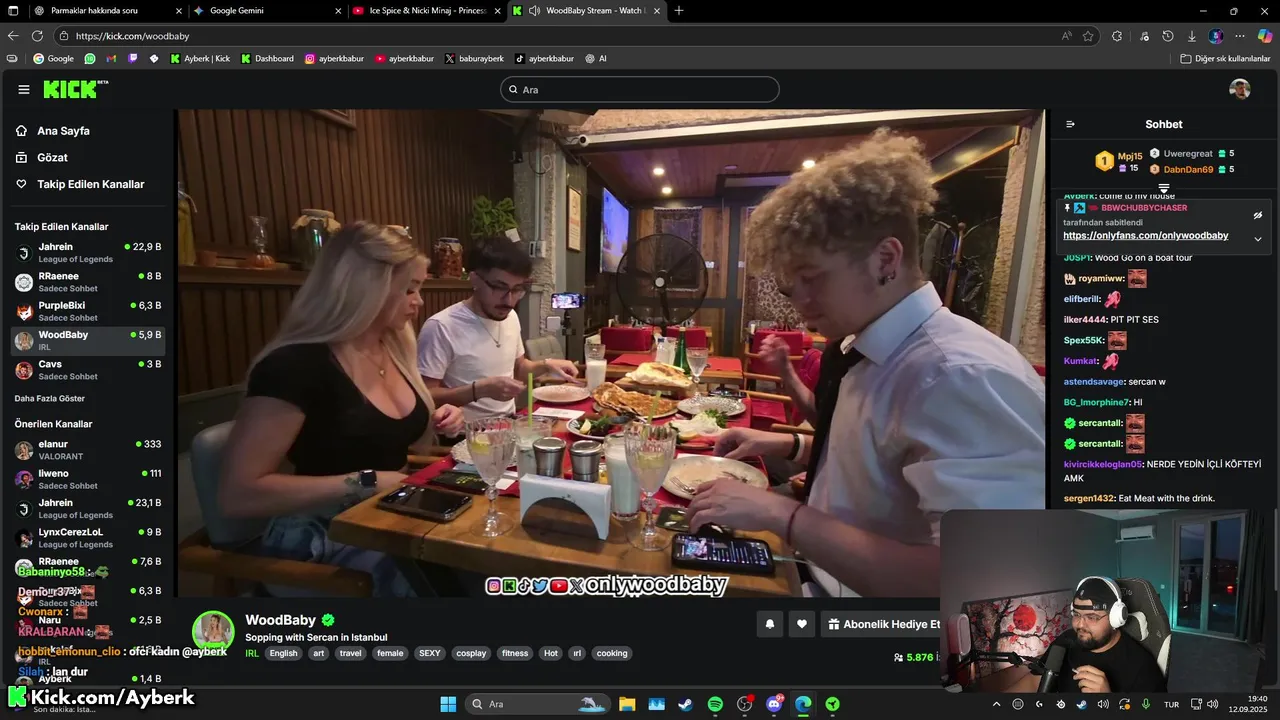Open browser history icon

pos(1167,36)
